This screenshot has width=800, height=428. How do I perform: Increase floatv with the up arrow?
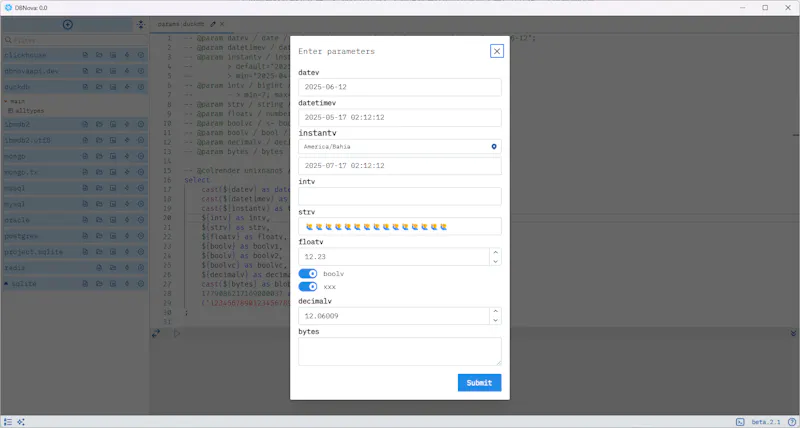click(495, 253)
